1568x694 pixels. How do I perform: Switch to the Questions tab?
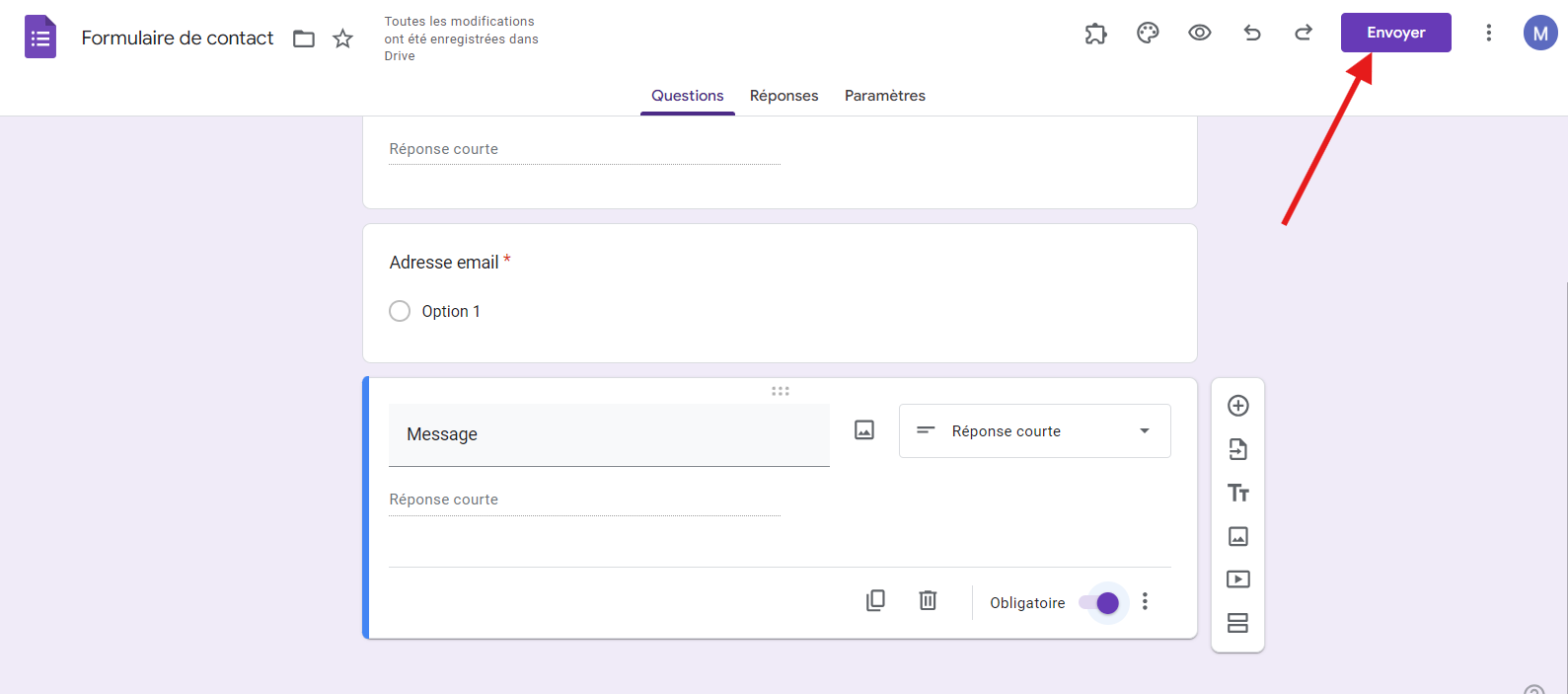(x=688, y=96)
